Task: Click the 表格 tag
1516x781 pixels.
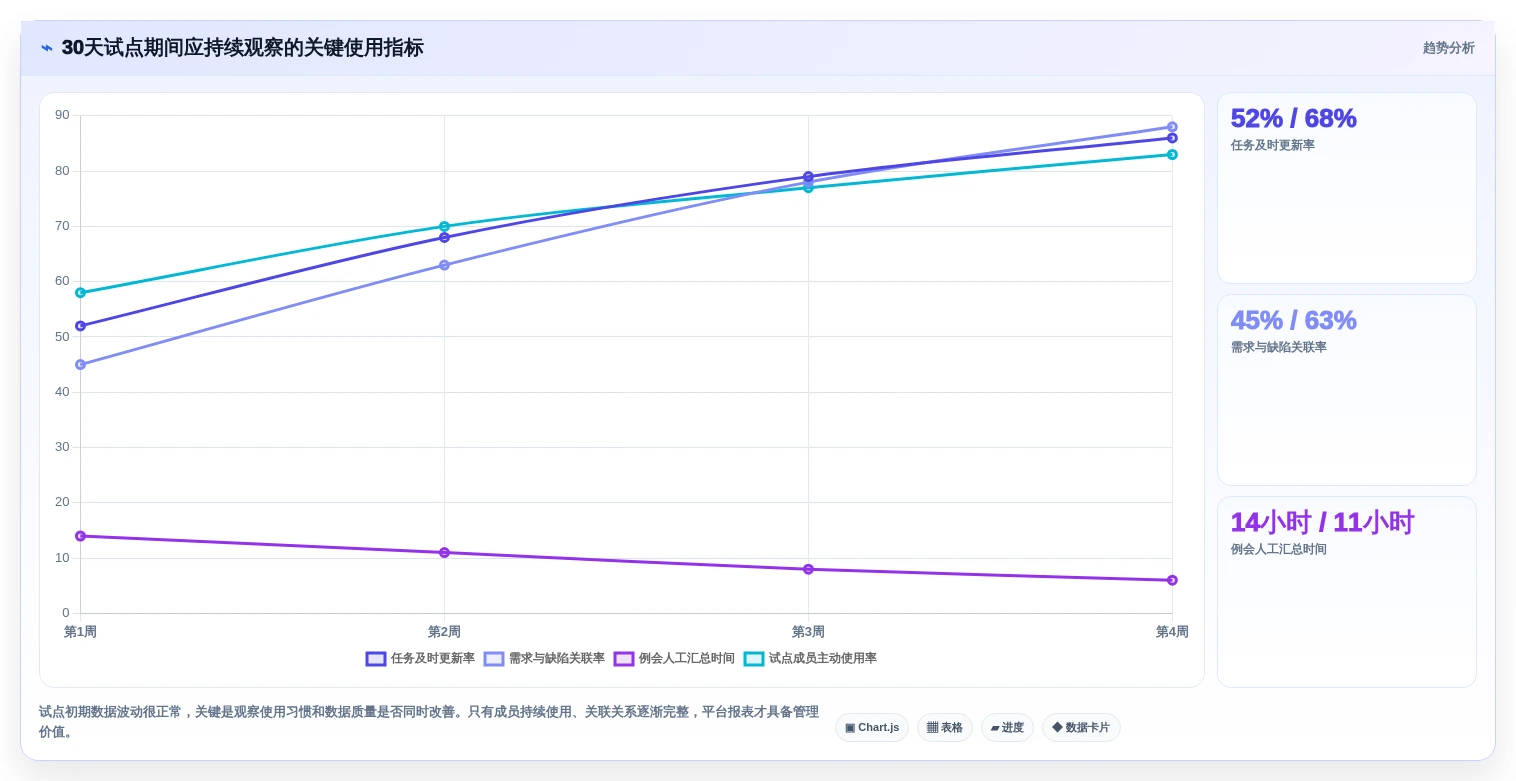Action: coord(945,728)
